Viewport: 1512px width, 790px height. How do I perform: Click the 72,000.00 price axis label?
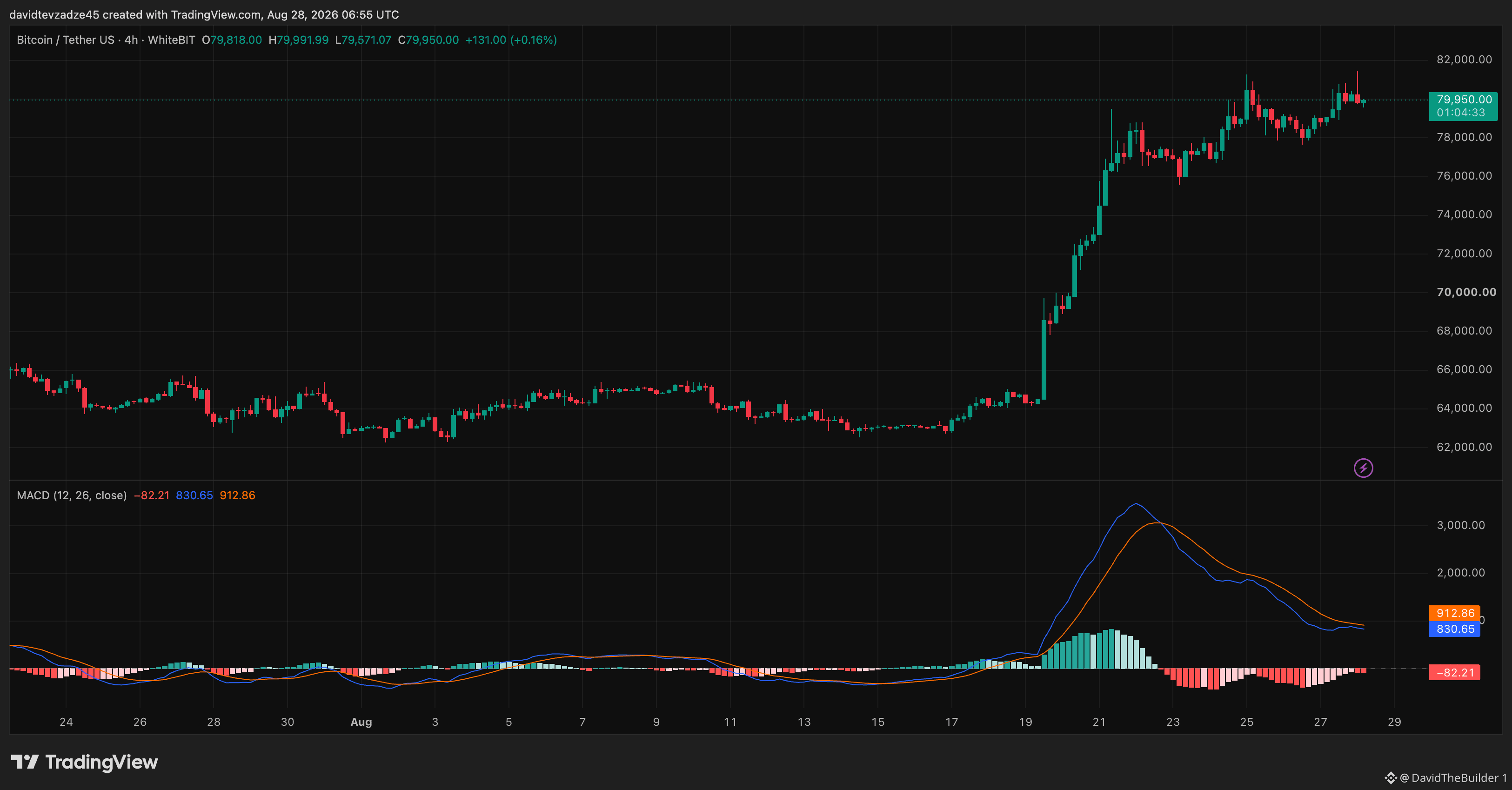point(1464,253)
